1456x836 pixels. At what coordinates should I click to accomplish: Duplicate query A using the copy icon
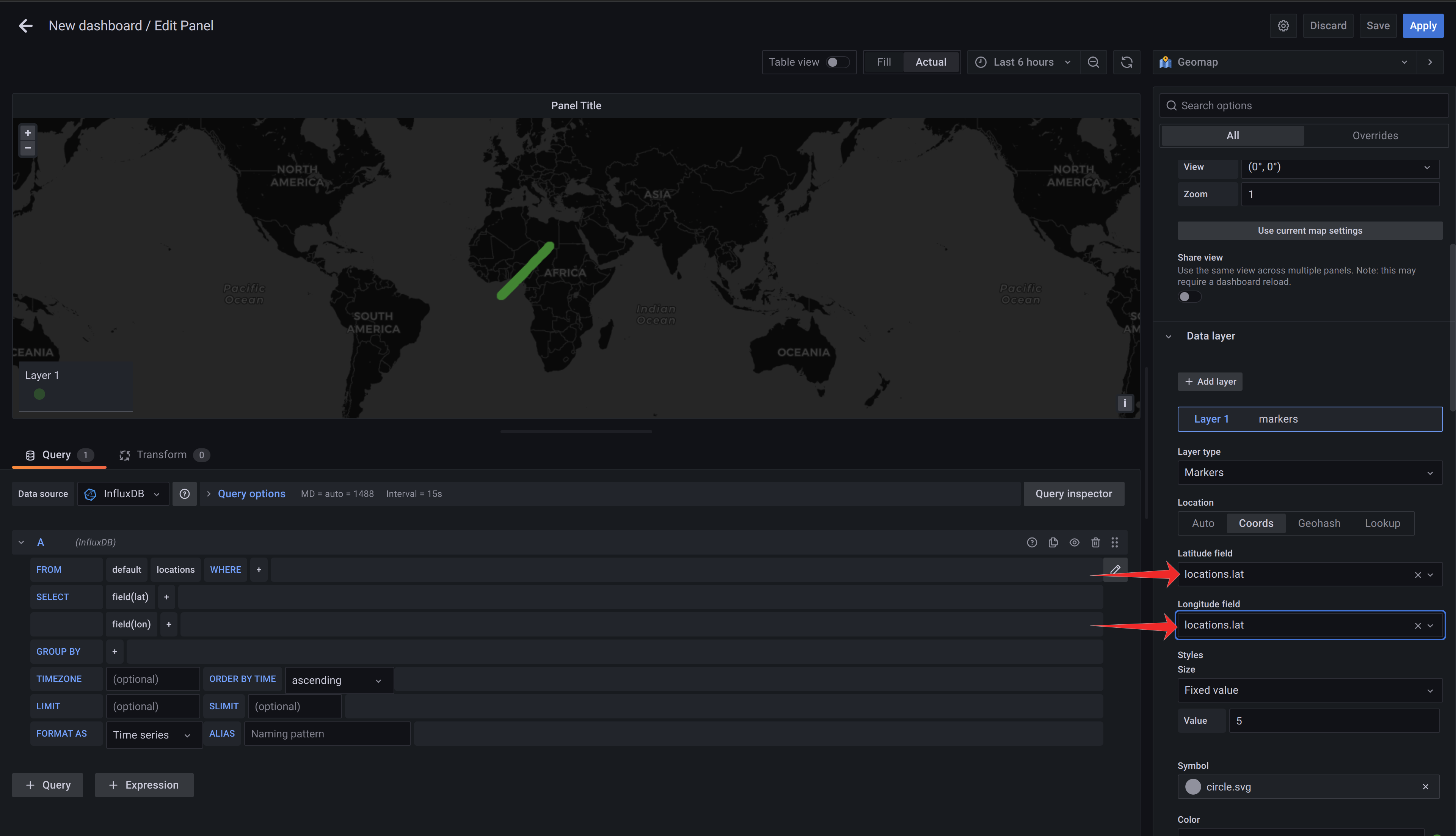1053,542
